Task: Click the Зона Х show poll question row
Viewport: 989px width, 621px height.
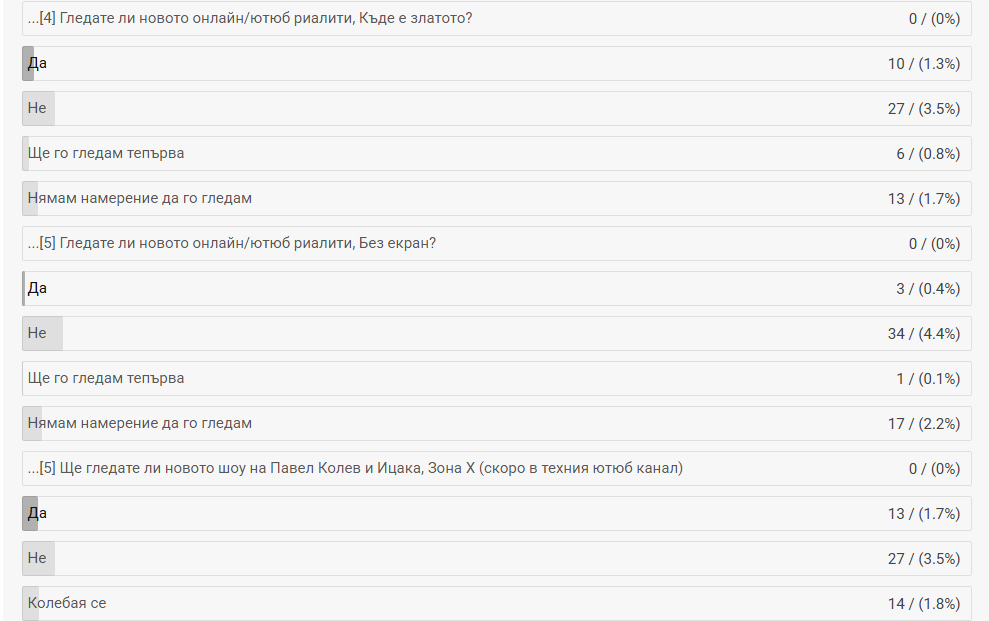Action: (x=355, y=469)
